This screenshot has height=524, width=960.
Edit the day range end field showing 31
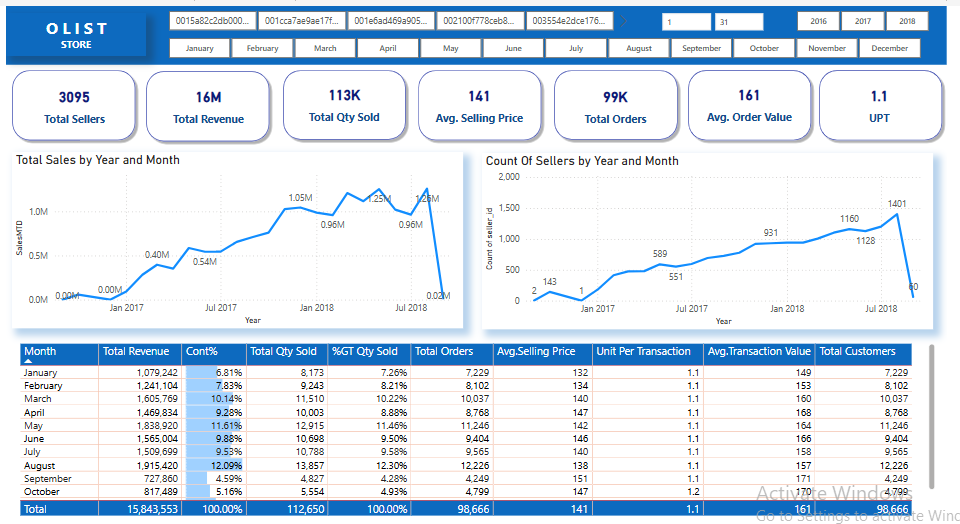pos(739,21)
